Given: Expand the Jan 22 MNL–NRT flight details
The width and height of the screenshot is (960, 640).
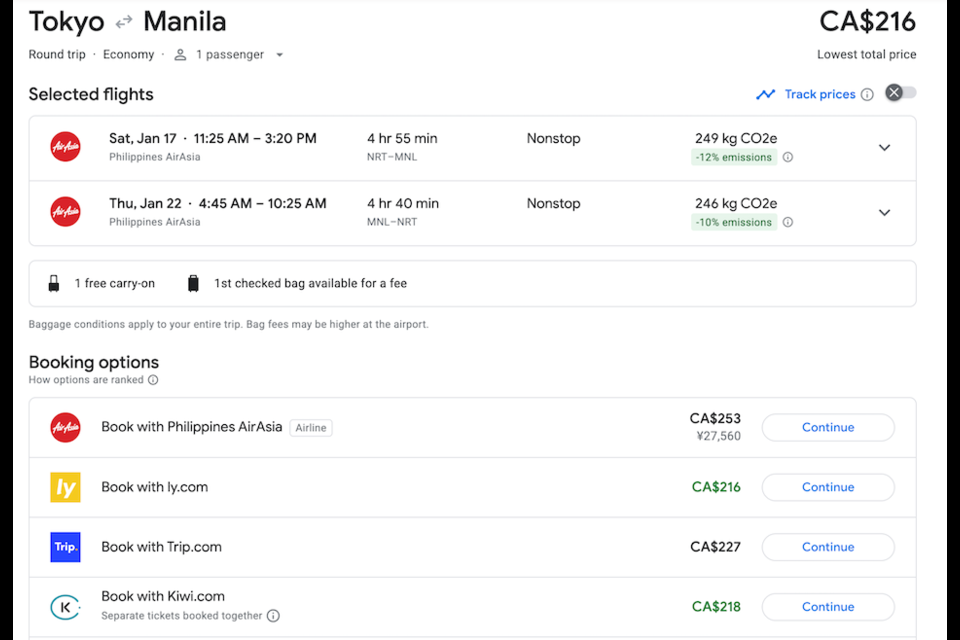Looking at the screenshot, I should (884, 213).
